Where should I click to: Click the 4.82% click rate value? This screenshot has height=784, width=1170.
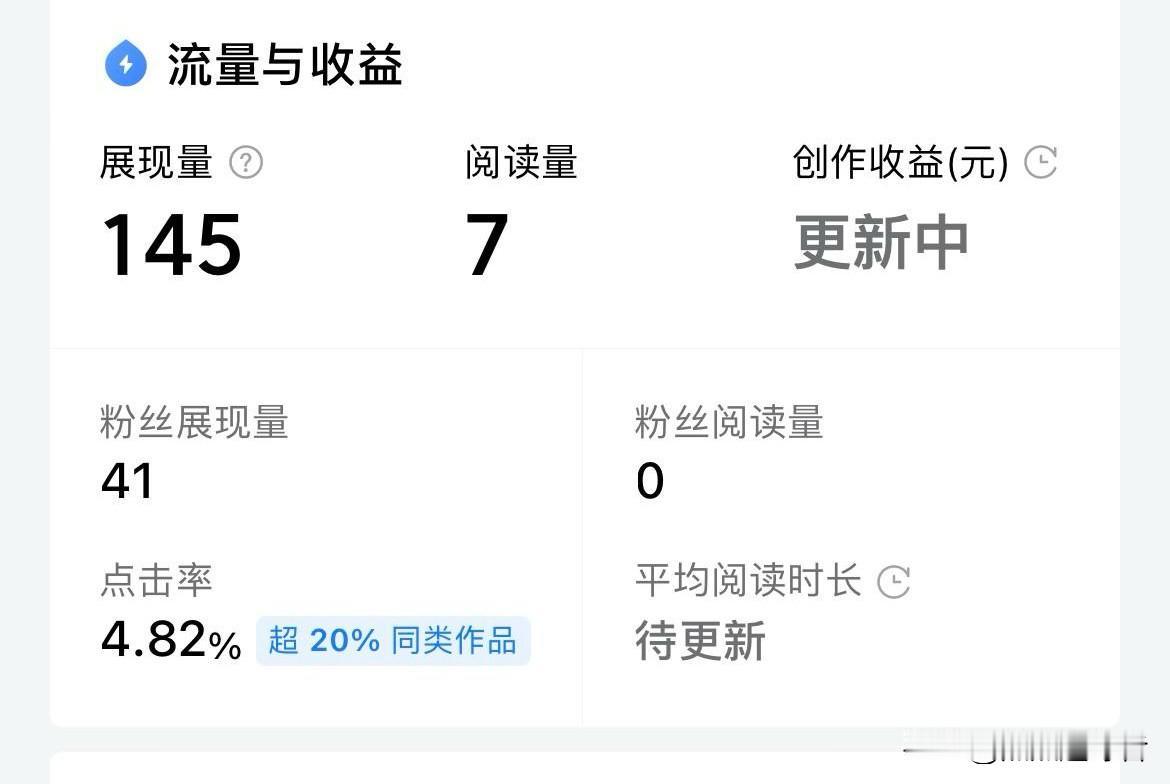click(x=171, y=640)
